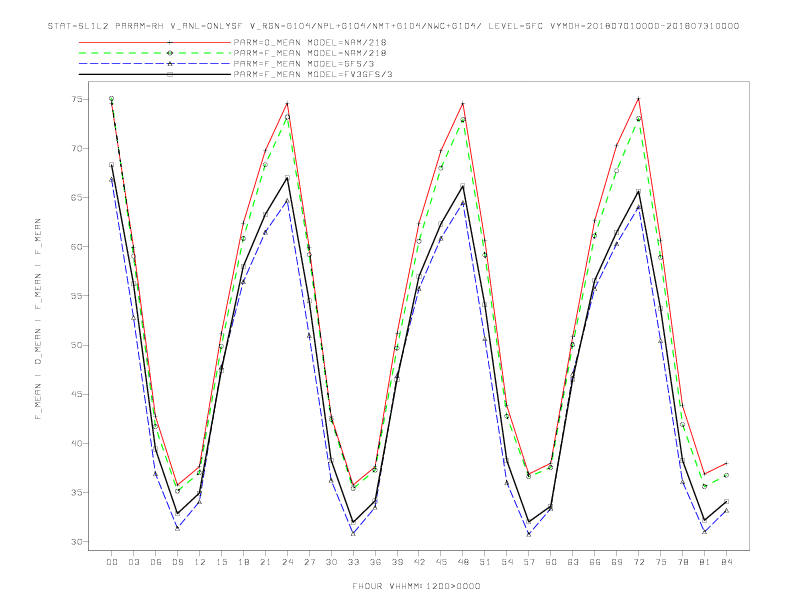Click x-axis tick label 66
Image resolution: width=792 pixels, height=612 pixels.
pos(595,562)
